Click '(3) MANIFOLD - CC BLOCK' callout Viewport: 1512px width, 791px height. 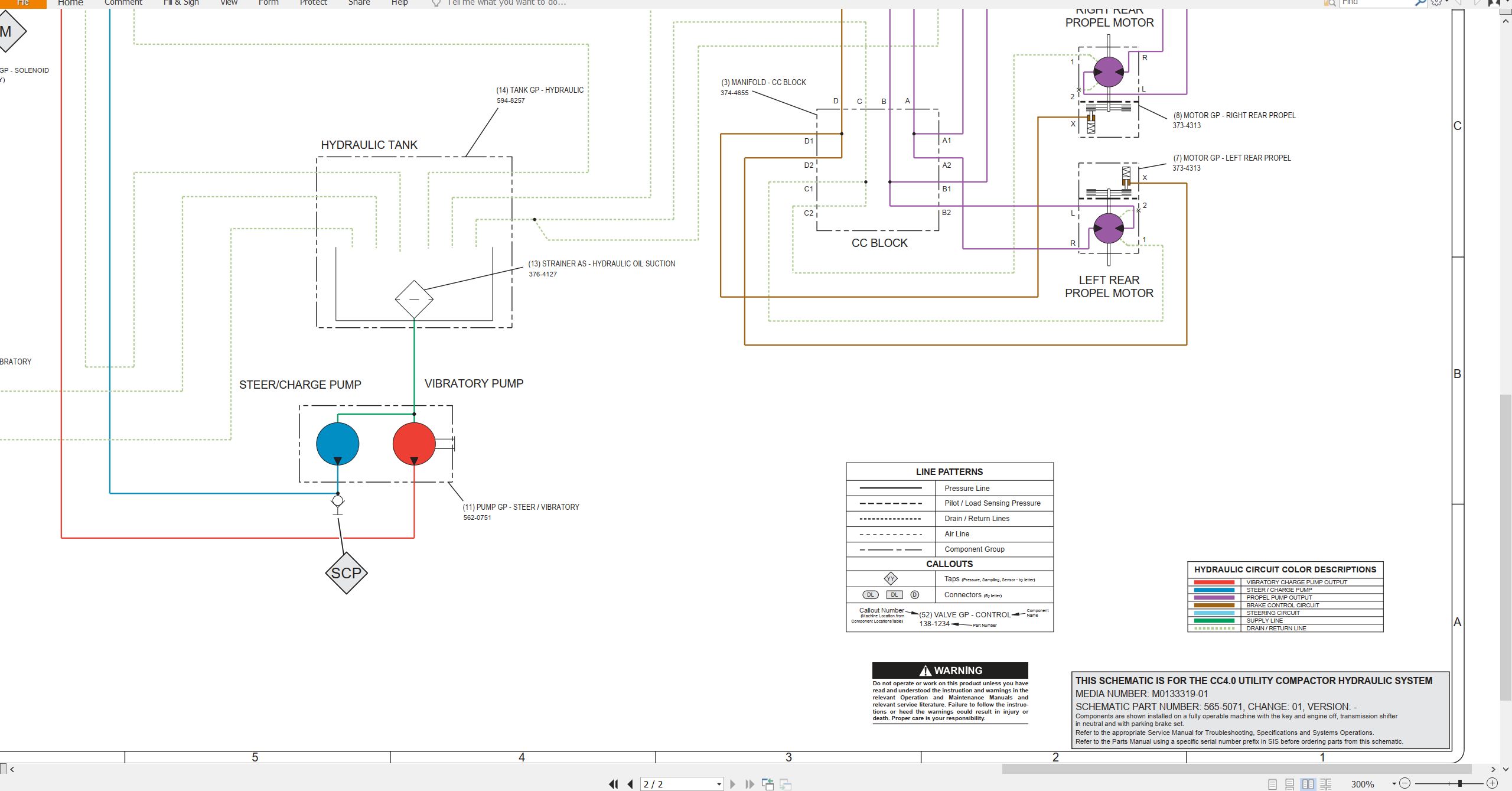[764, 82]
